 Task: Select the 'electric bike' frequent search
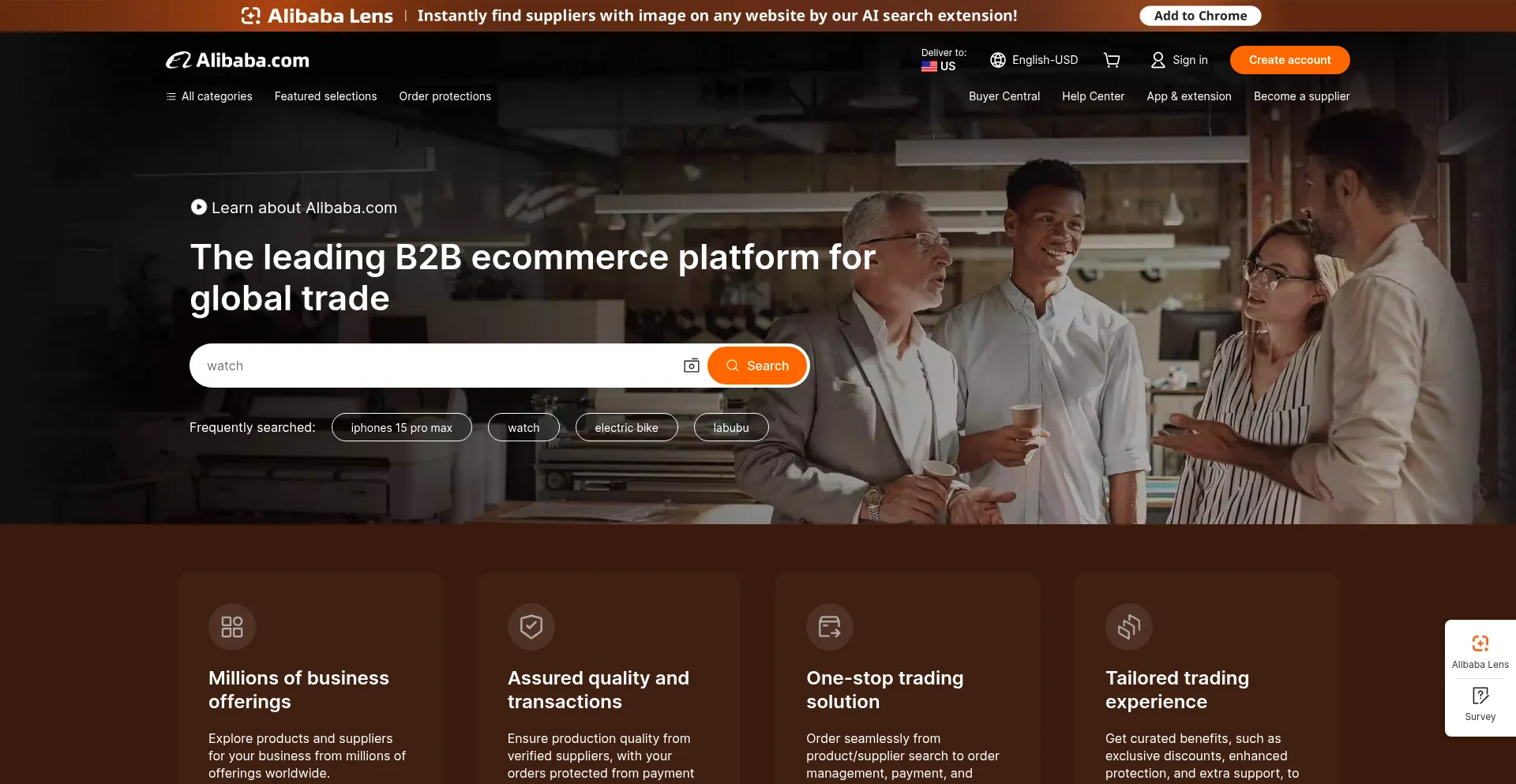626,427
